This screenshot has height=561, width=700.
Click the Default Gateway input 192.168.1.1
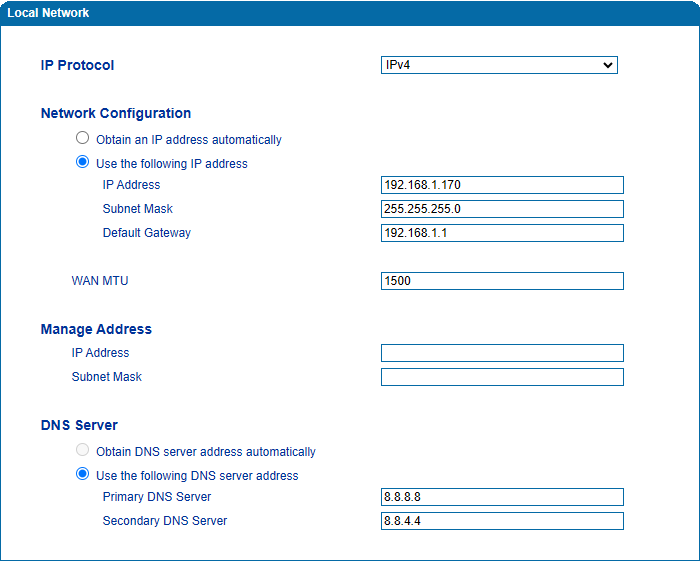502,233
